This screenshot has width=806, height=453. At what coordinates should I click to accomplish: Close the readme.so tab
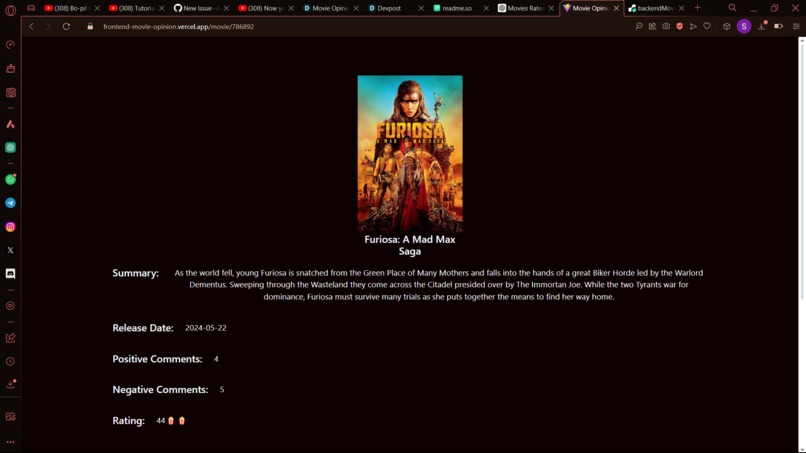[x=486, y=8]
